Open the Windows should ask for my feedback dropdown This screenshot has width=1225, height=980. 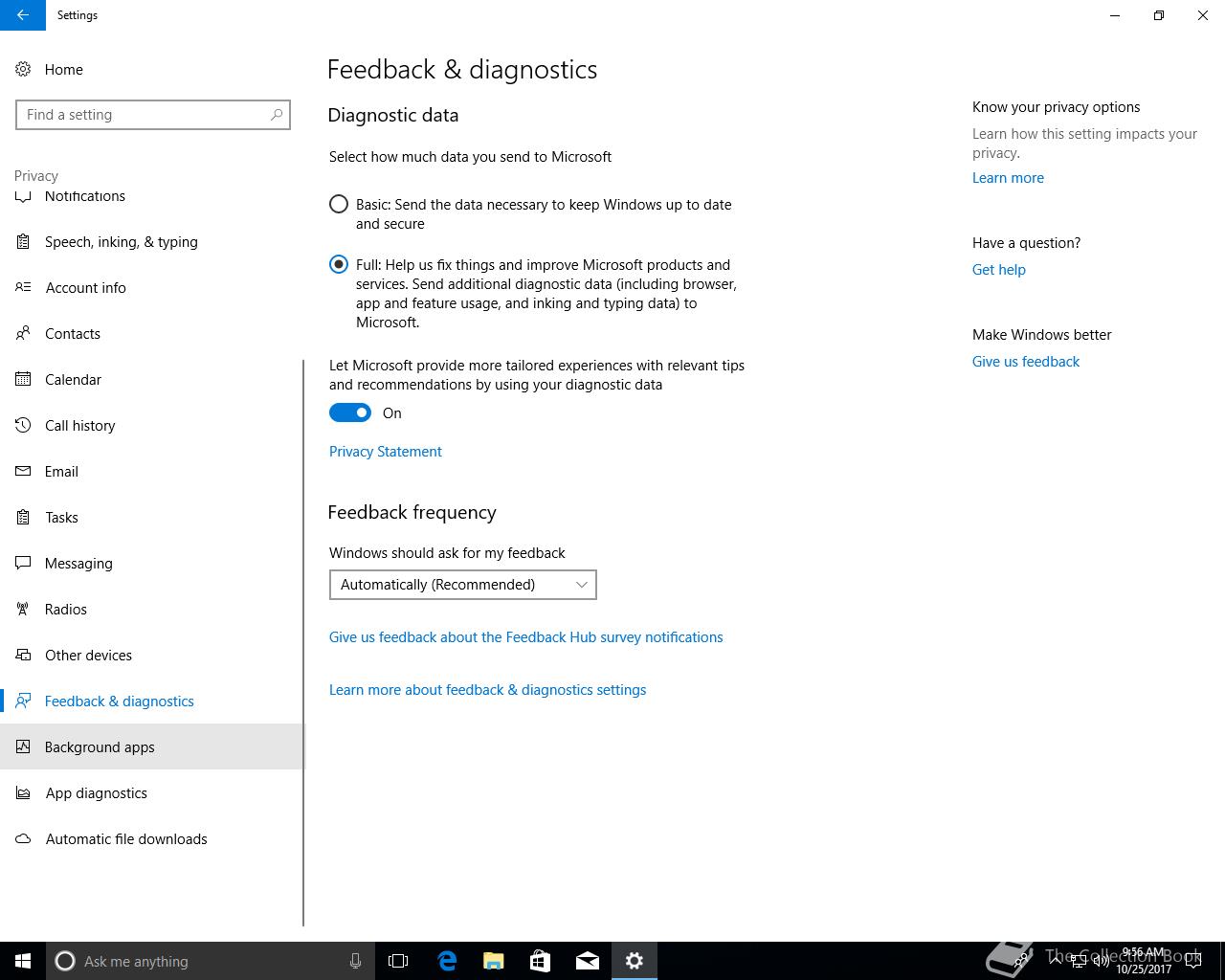click(x=463, y=585)
